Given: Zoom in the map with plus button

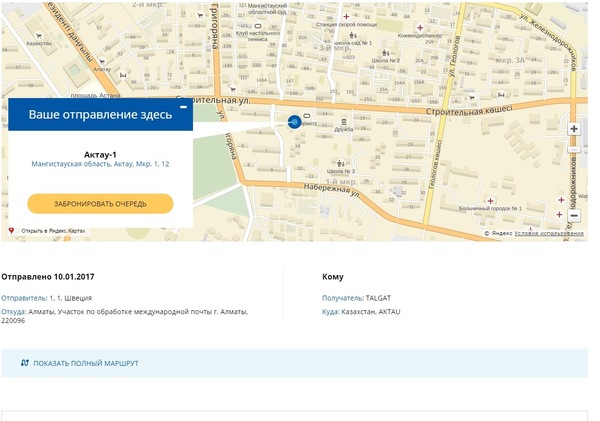Looking at the screenshot, I should pos(574,129).
